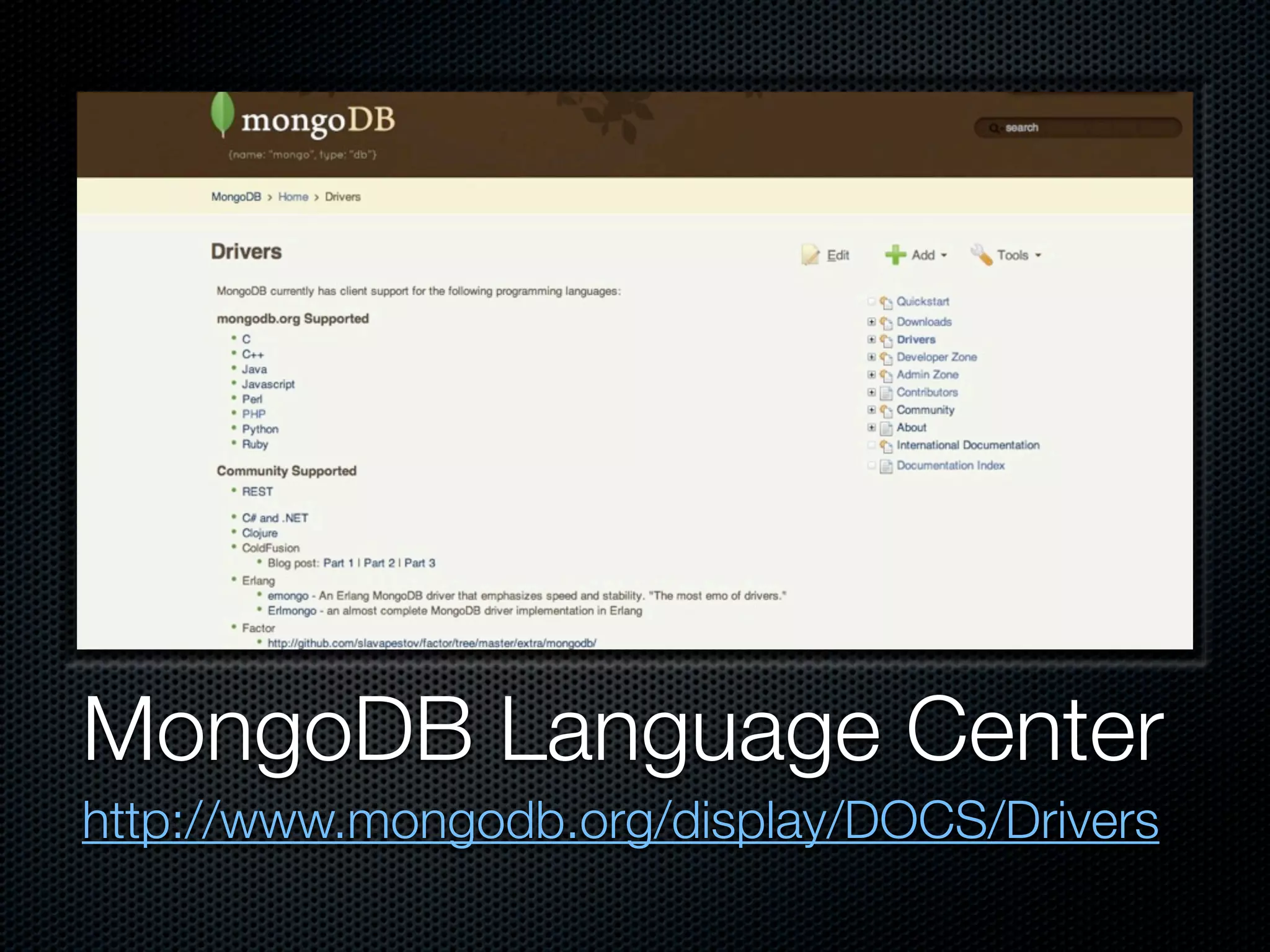Image resolution: width=1270 pixels, height=952 pixels.
Task: Focus the search input field
Action: coord(1078,128)
